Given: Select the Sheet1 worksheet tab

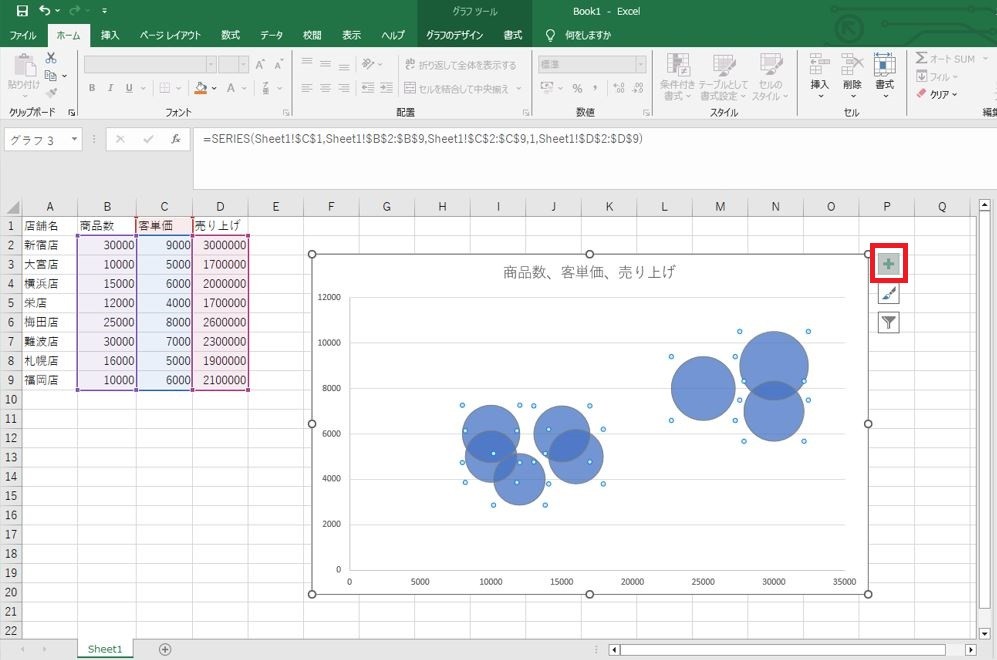Looking at the screenshot, I should click(105, 649).
